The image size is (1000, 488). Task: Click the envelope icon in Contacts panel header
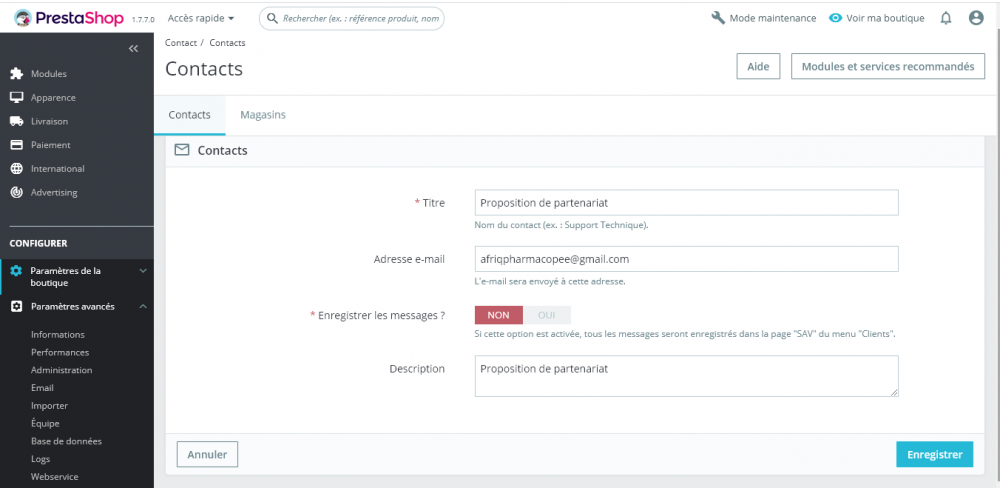pos(182,150)
